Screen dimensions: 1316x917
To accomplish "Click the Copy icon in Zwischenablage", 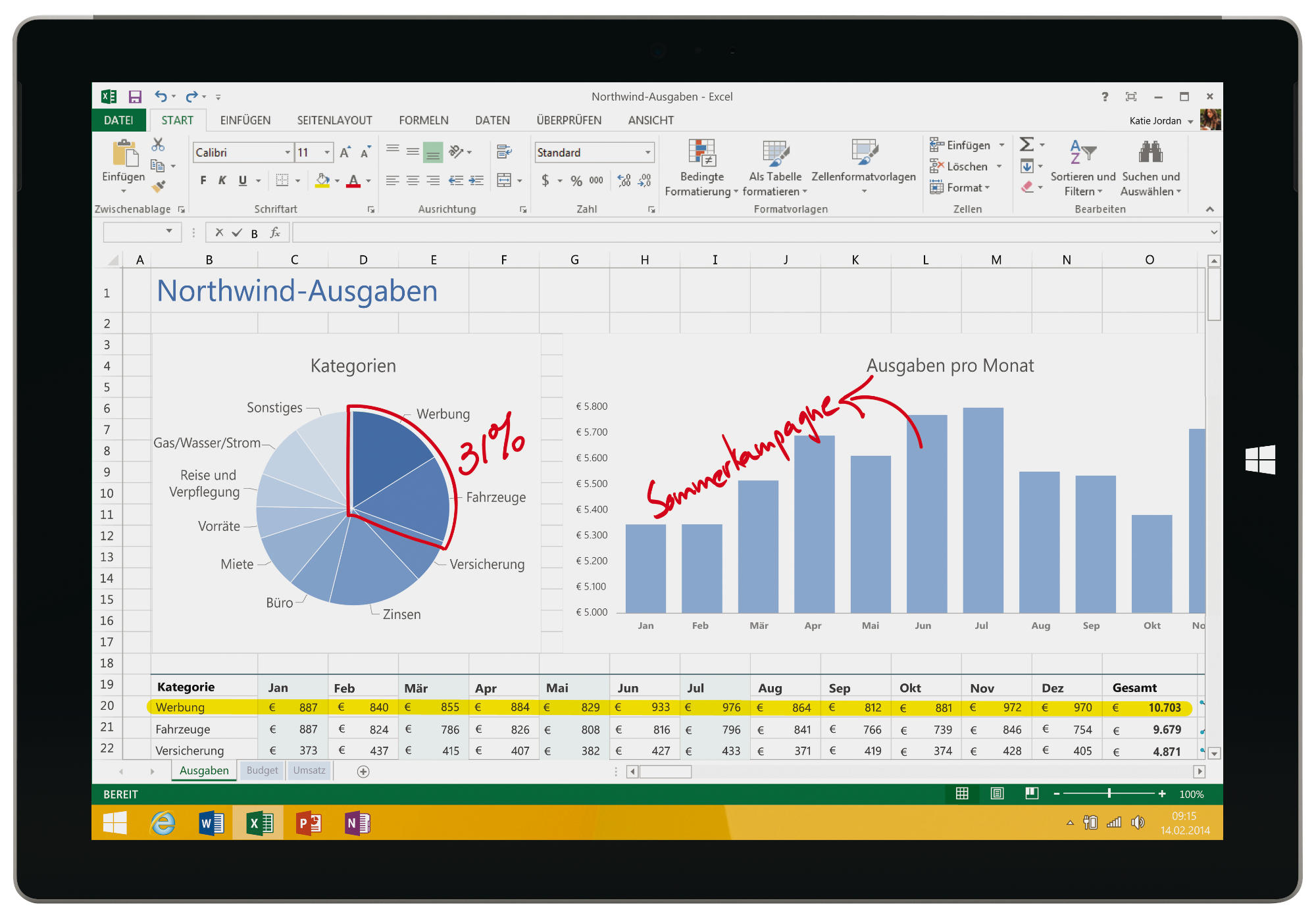I will tap(157, 166).
